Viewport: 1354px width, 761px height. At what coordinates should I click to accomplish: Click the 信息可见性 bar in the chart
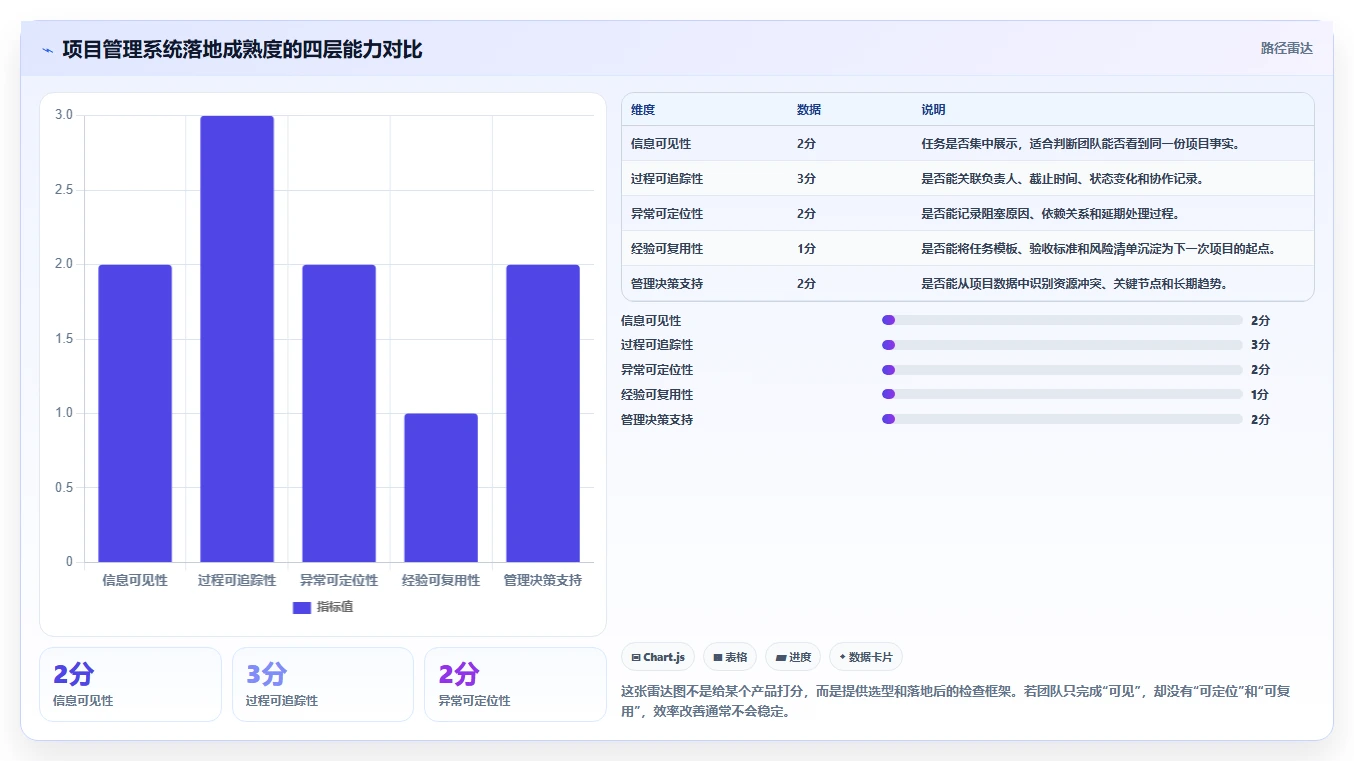(x=135, y=413)
